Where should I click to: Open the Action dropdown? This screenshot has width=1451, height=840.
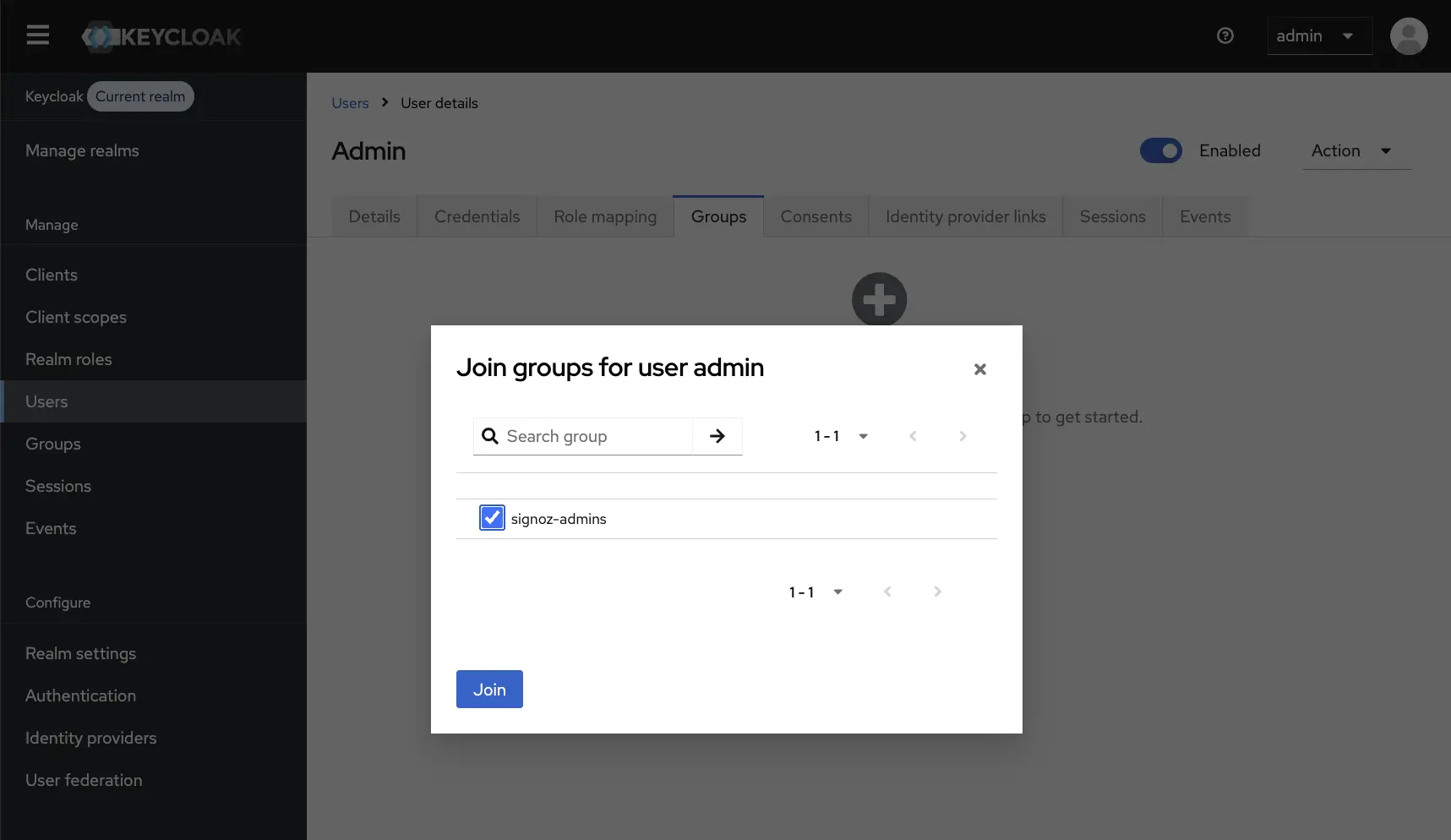point(1356,150)
